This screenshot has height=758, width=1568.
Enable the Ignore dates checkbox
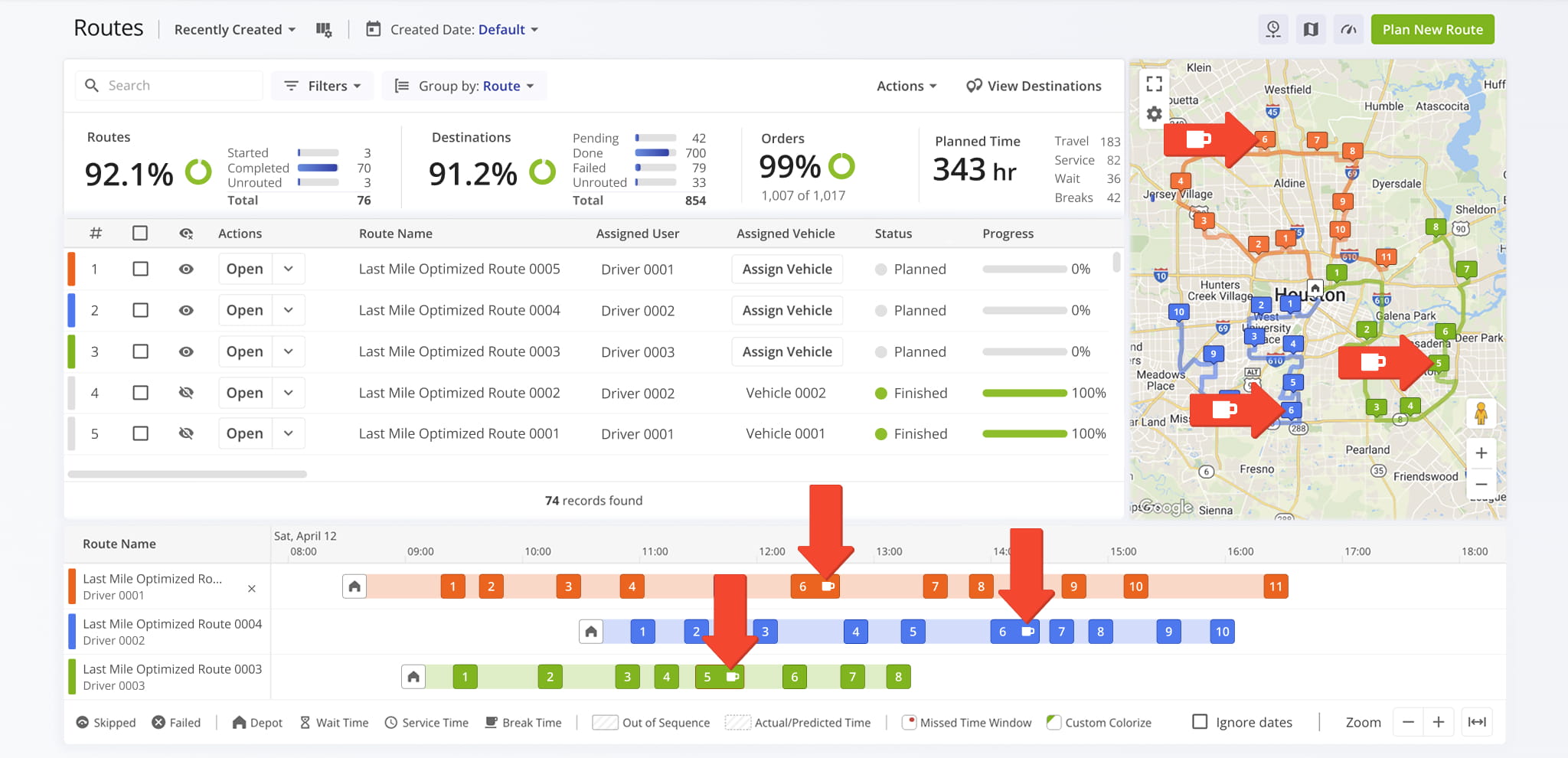[1200, 722]
